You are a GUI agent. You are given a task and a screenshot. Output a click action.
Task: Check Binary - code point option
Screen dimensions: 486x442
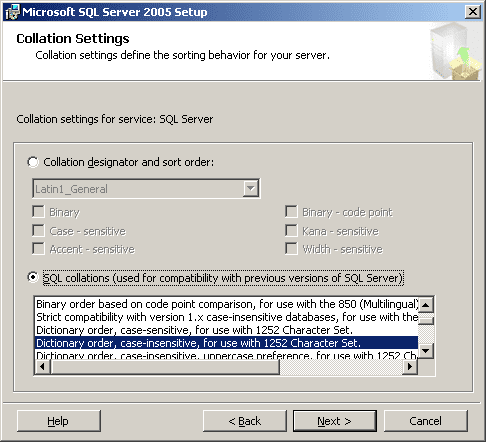pyautogui.click(x=291, y=212)
